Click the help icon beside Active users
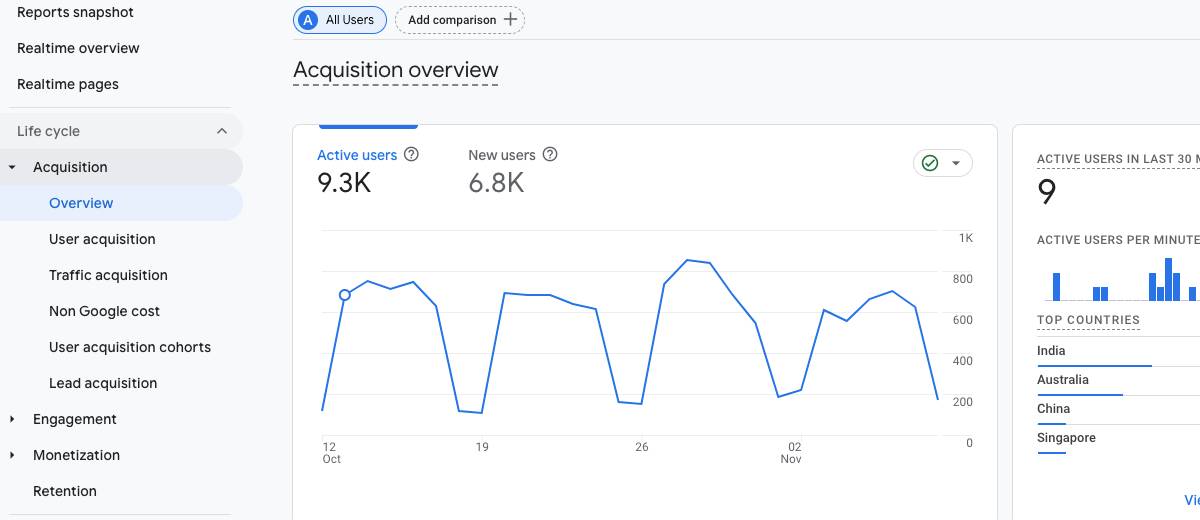Screen dimensions: 1200x520 pos(411,155)
